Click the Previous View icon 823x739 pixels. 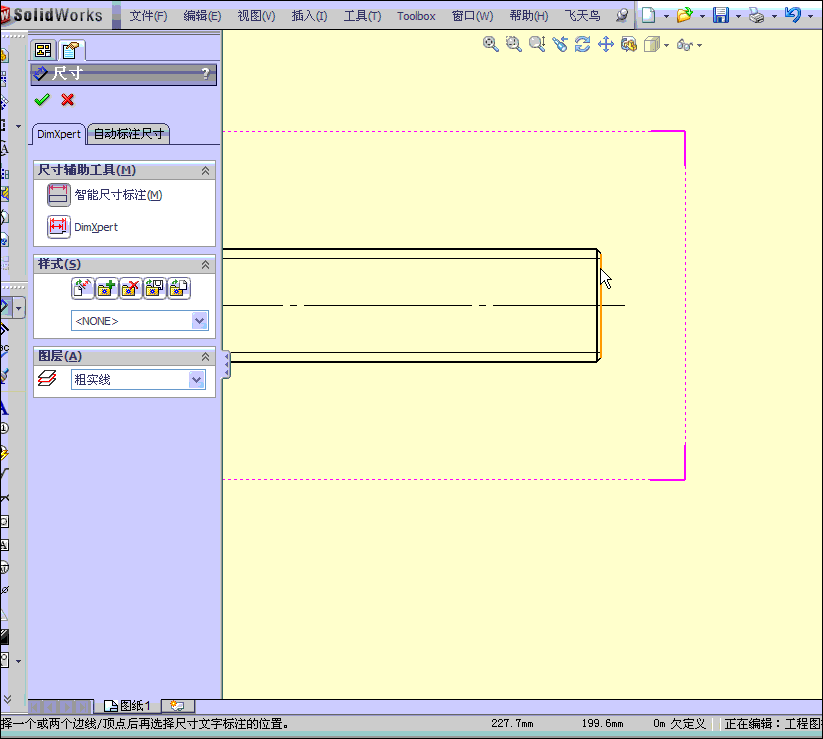(x=560, y=44)
